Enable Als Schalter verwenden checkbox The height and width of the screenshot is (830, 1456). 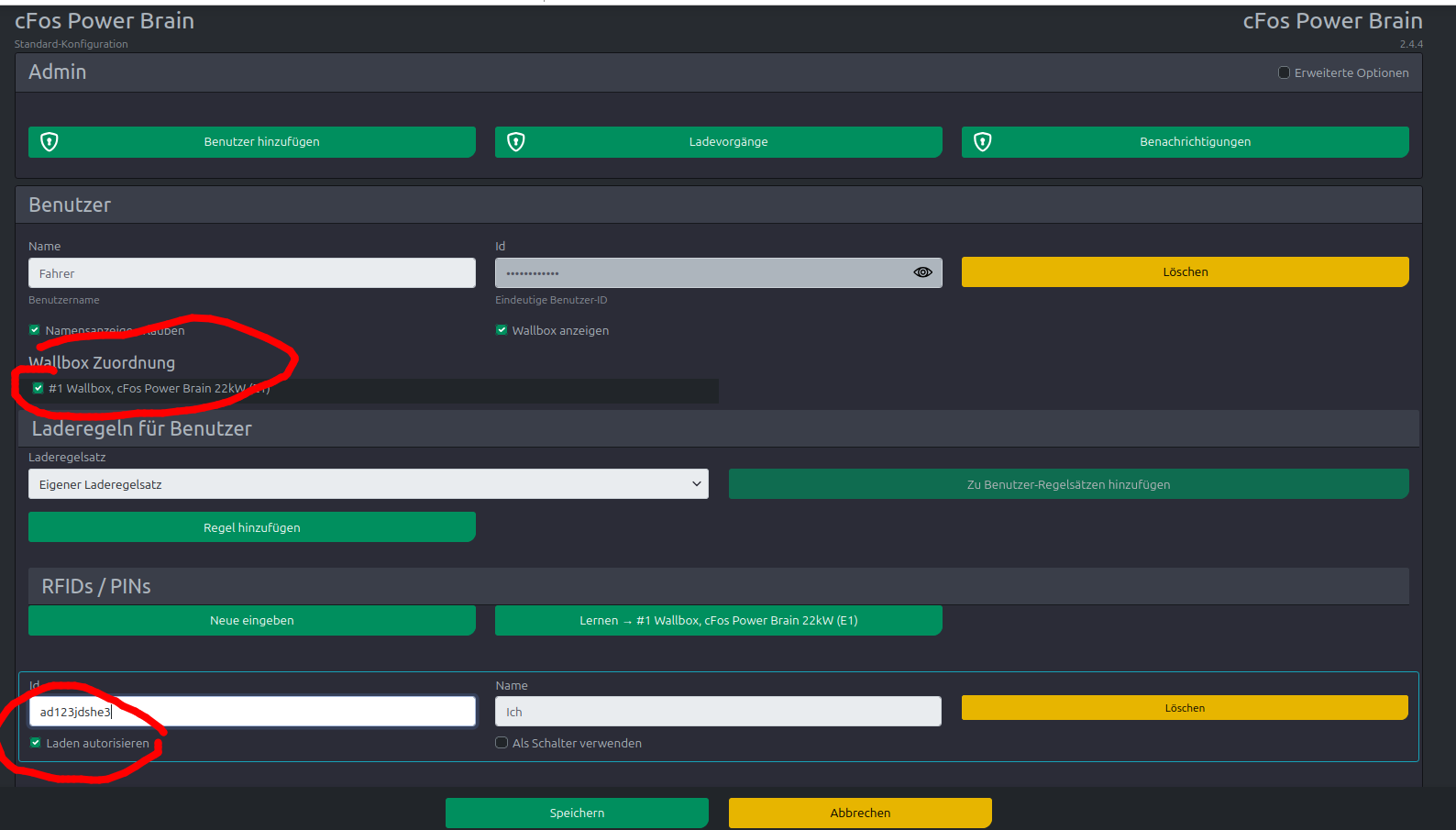[502, 743]
